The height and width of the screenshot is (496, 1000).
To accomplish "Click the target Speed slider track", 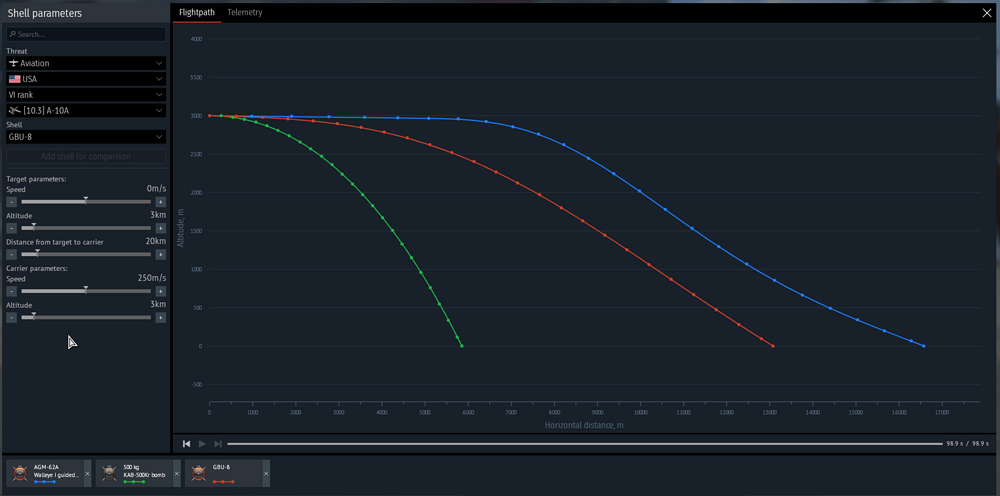I will 86,202.
